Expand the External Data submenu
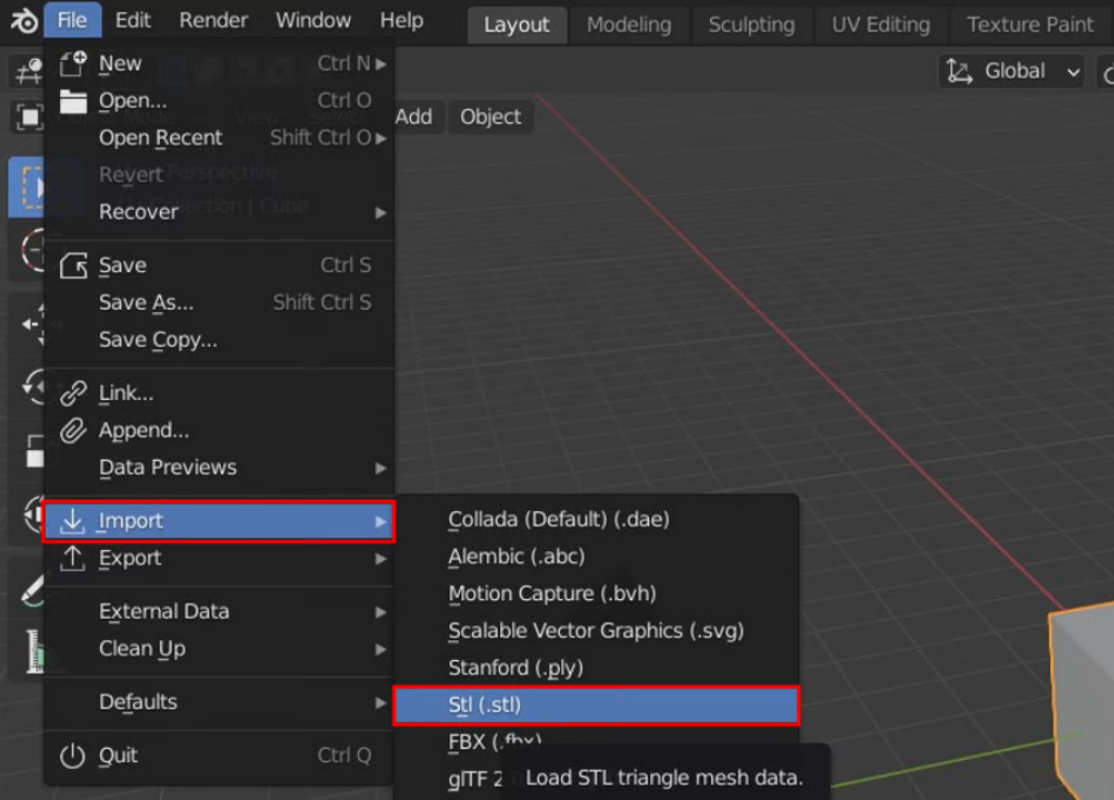Viewport: 1114px width, 800px height. tap(220, 612)
